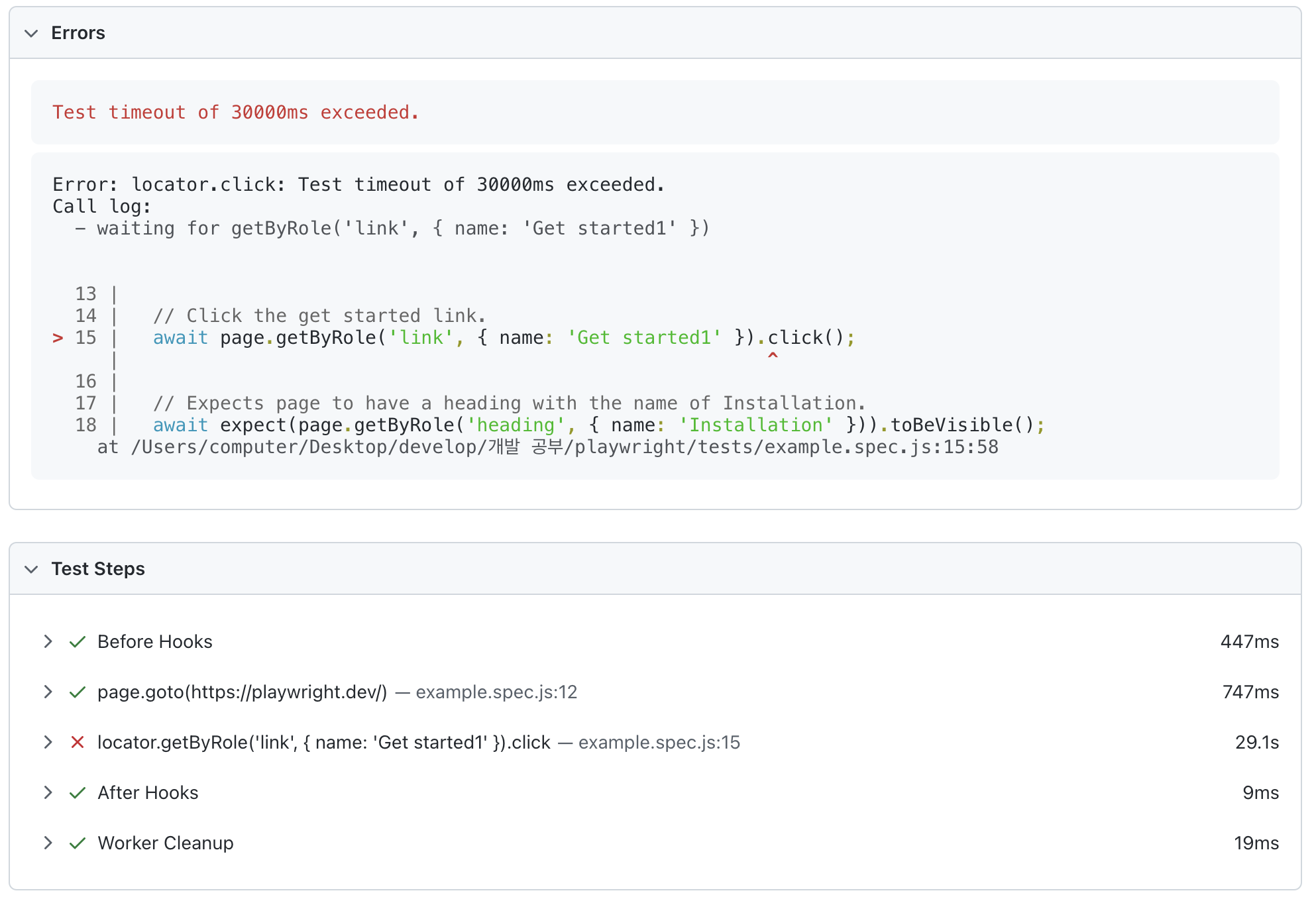This screenshot has height=901, width=1316.
Task: Expand the Before Hooks step
Action: [48, 641]
